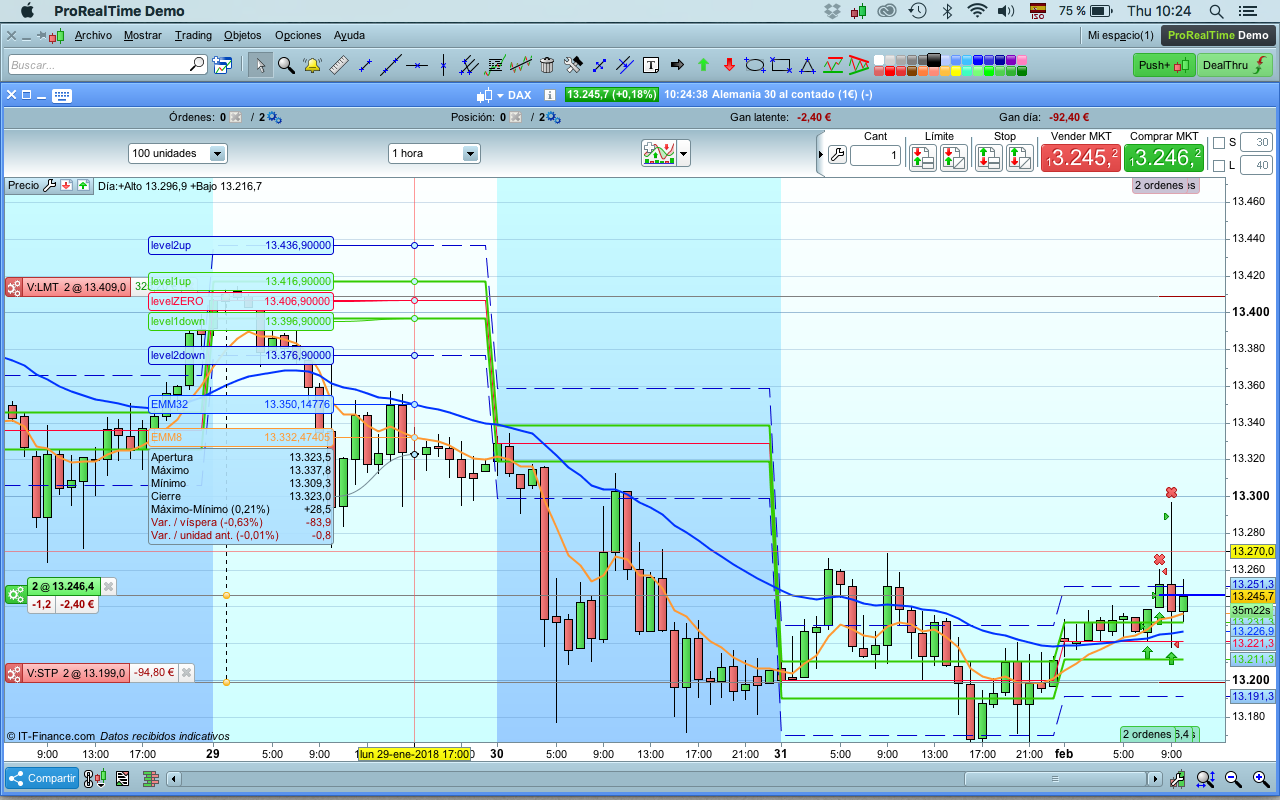Click the Andrews pitchfork drawing tool
Image resolution: width=1280 pixels, height=800 pixels.
(x=468, y=65)
